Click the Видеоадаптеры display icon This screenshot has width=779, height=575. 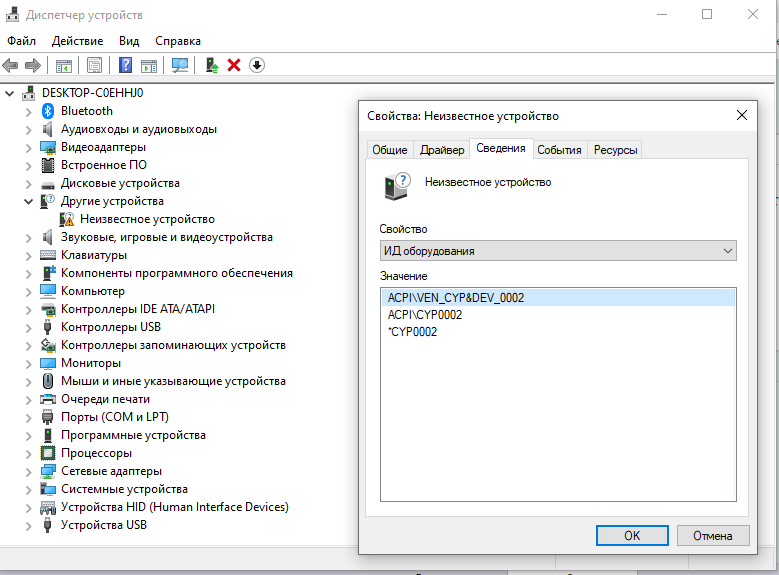click(48, 147)
